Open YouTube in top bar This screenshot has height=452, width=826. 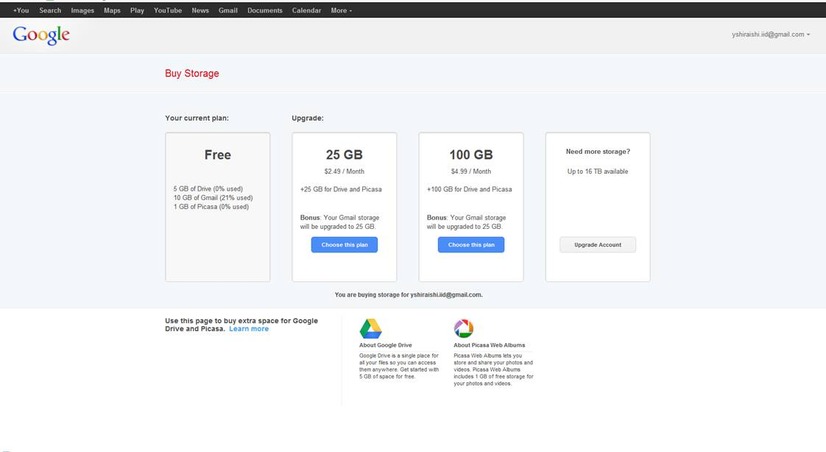(168, 10)
